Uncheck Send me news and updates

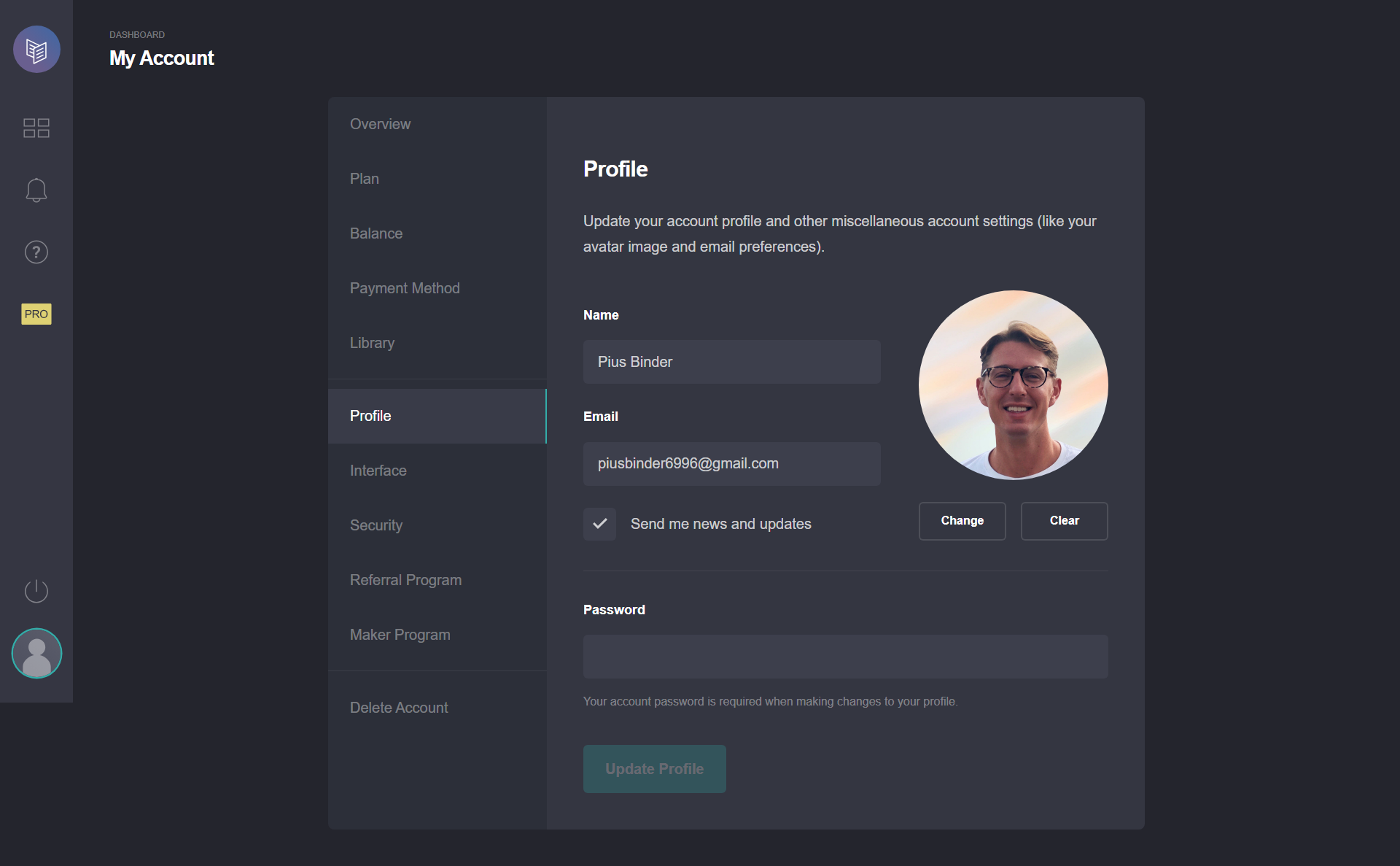coord(599,524)
